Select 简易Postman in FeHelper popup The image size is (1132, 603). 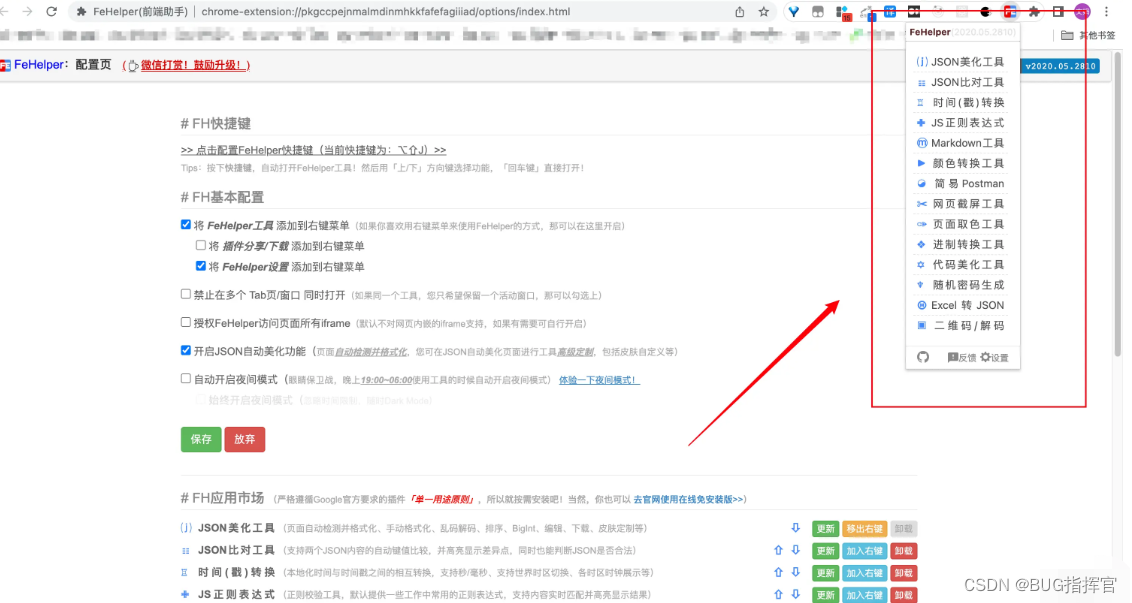pos(961,183)
